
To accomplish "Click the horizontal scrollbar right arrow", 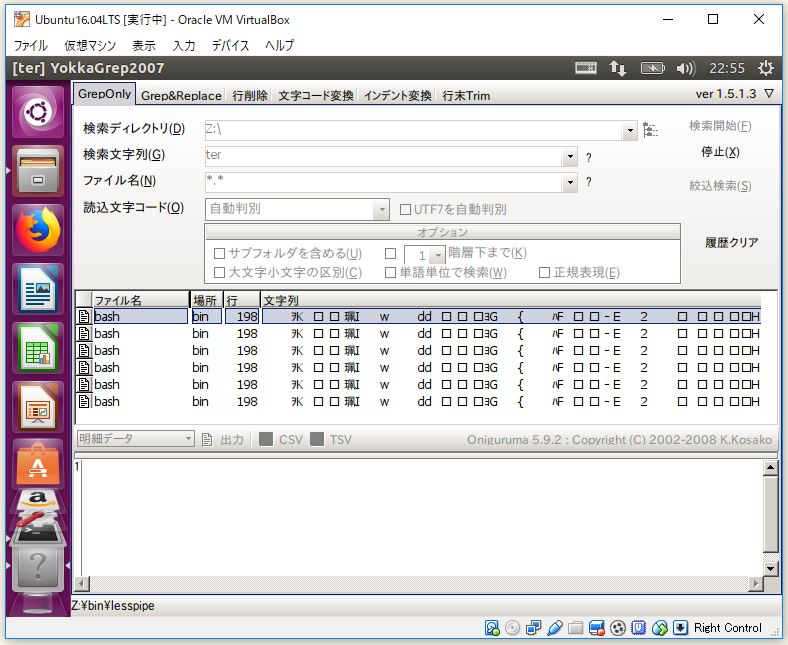I will tap(755, 584).
